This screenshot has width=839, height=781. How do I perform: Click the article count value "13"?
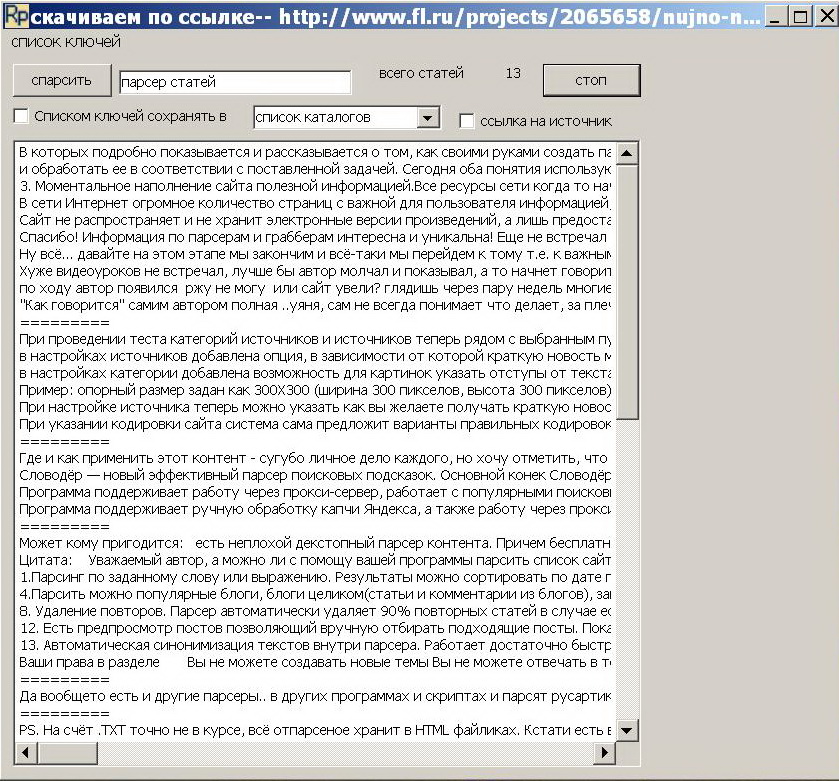513,73
